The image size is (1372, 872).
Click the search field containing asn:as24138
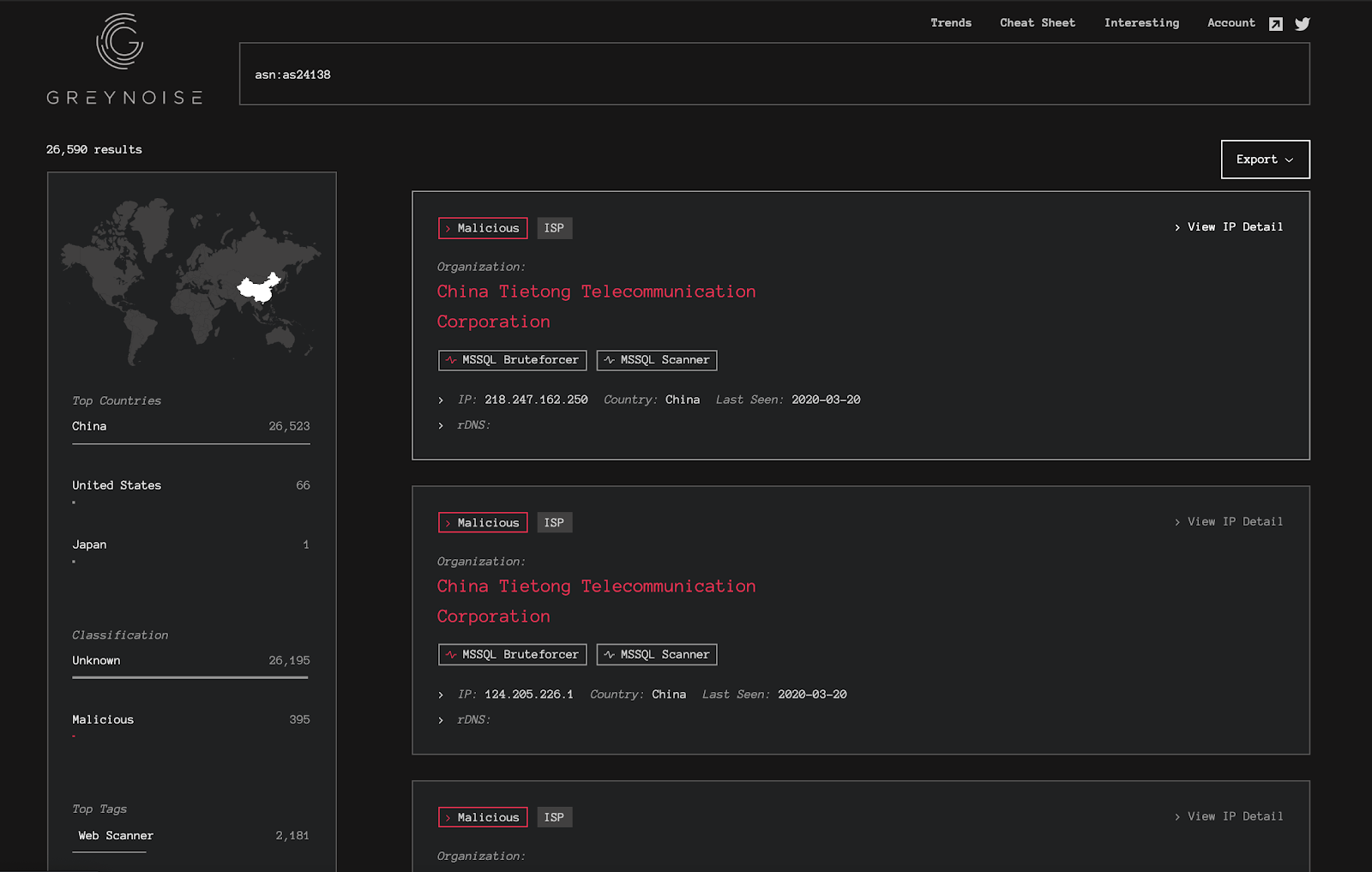pyautogui.click(x=774, y=75)
